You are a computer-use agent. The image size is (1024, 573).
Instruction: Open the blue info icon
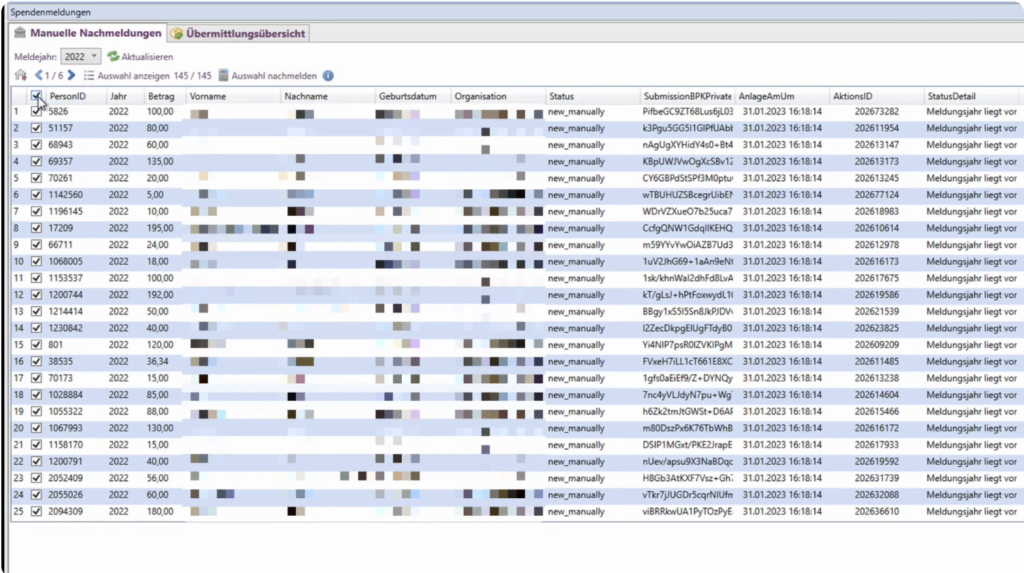pyautogui.click(x=328, y=76)
